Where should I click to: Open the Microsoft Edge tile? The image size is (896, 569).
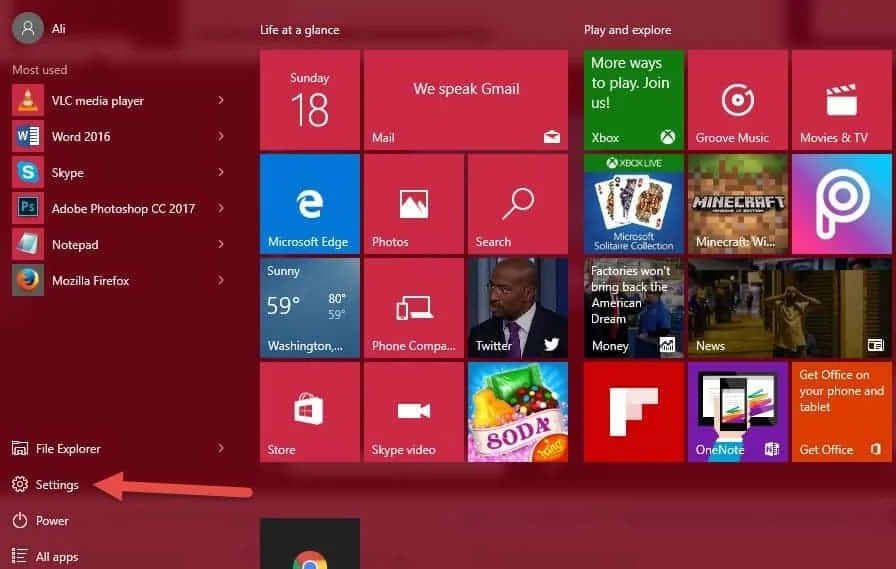pyautogui.click(x=309, y=203)
